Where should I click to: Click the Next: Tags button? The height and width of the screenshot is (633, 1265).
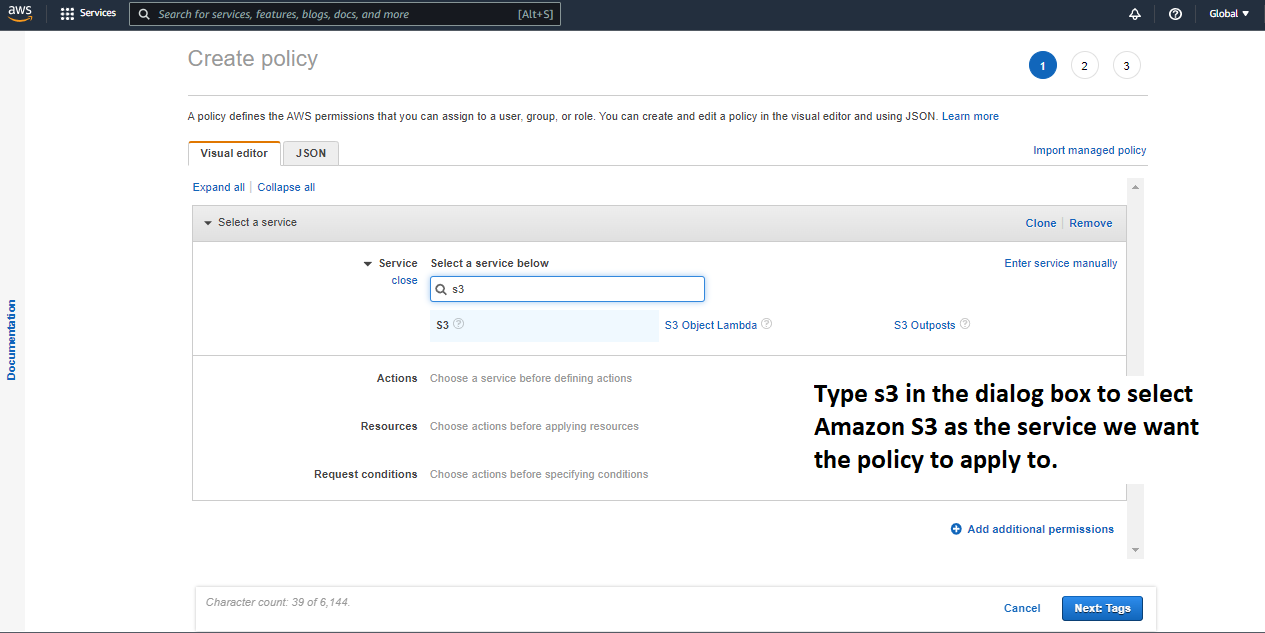pos(1102,608)
